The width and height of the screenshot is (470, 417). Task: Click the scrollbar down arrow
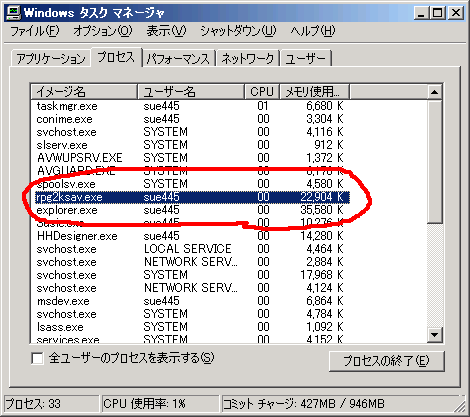click(x=434, y=334)
